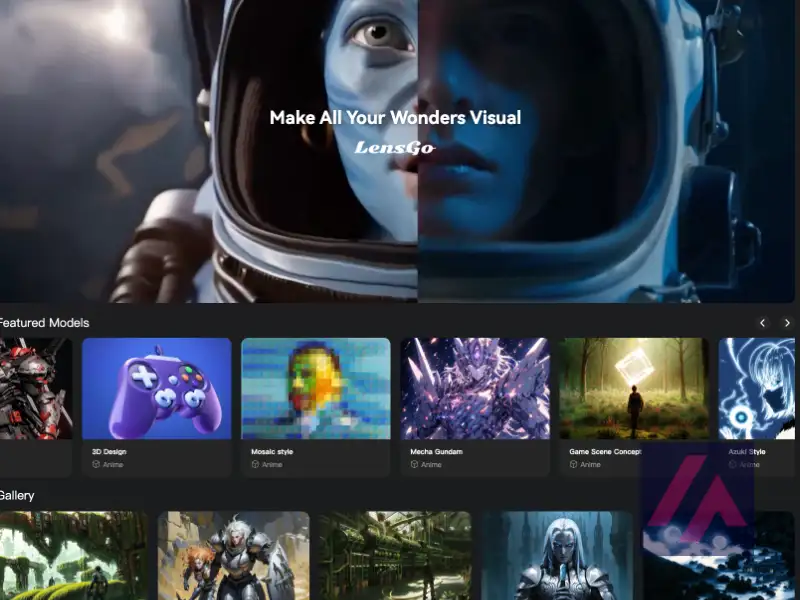Open the gallery image of armored warrior with orange-haired girl

pyautogui.click(x=234, y=556)
